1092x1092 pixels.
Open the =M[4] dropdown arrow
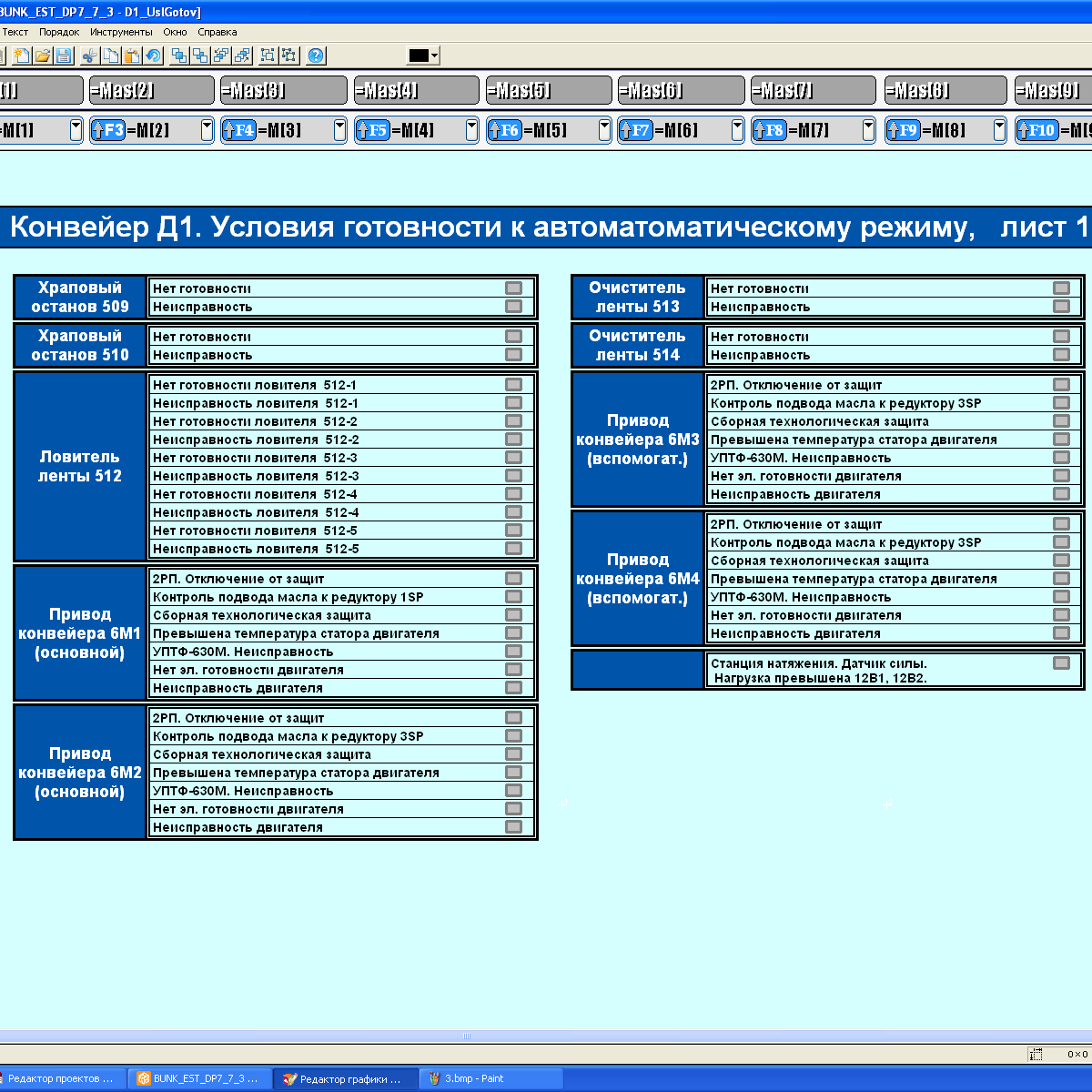click(x=472, y=130)
